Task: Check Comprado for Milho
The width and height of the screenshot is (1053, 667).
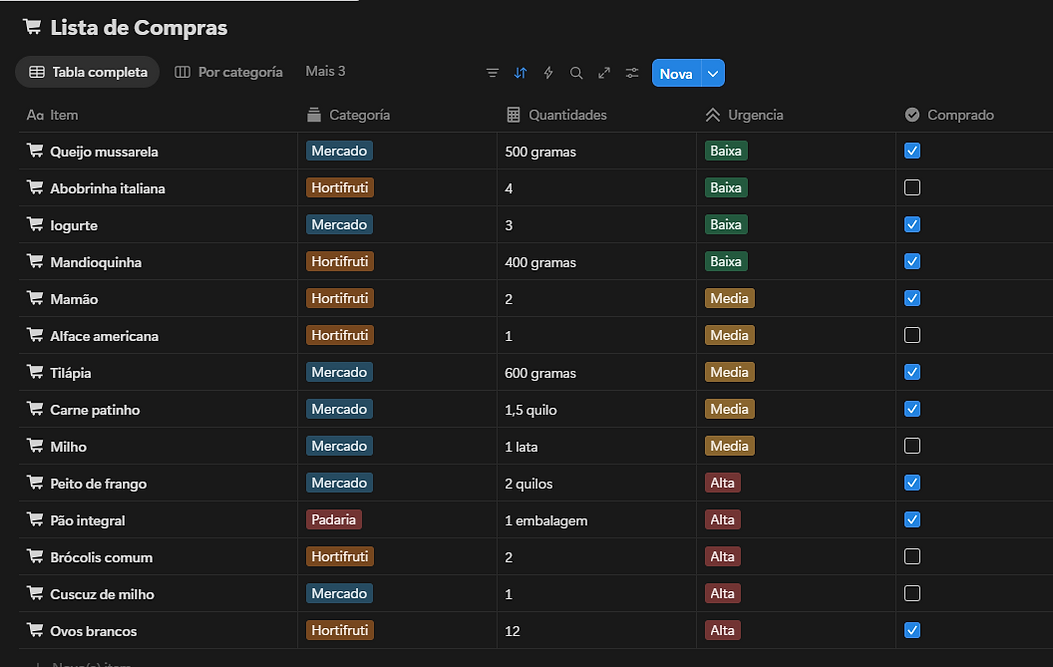Action: pyautogui.click(x=912, y=446)
